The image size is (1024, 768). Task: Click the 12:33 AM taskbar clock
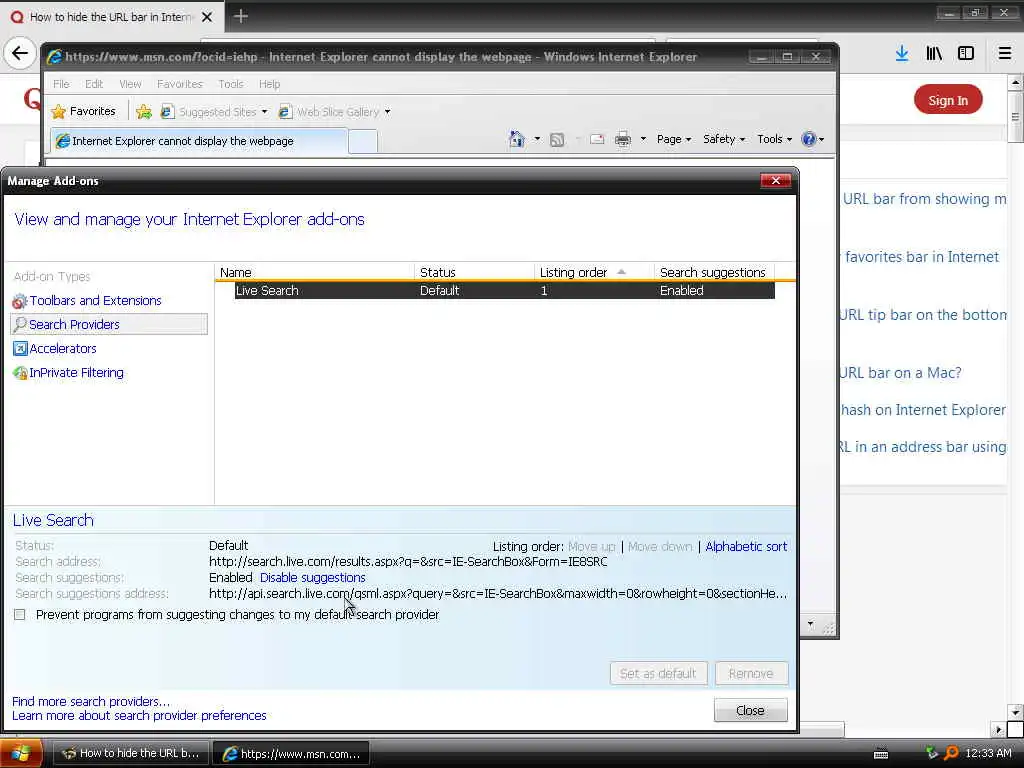click(x=988, y=753)
